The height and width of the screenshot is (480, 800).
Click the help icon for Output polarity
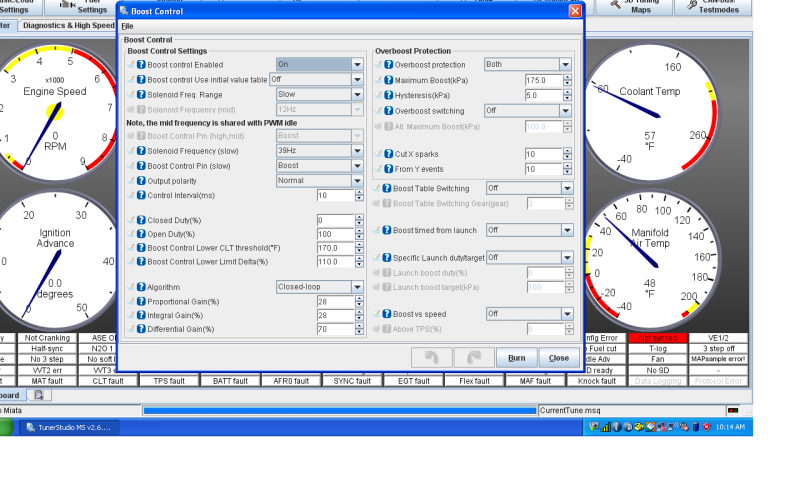pos(141,181)
